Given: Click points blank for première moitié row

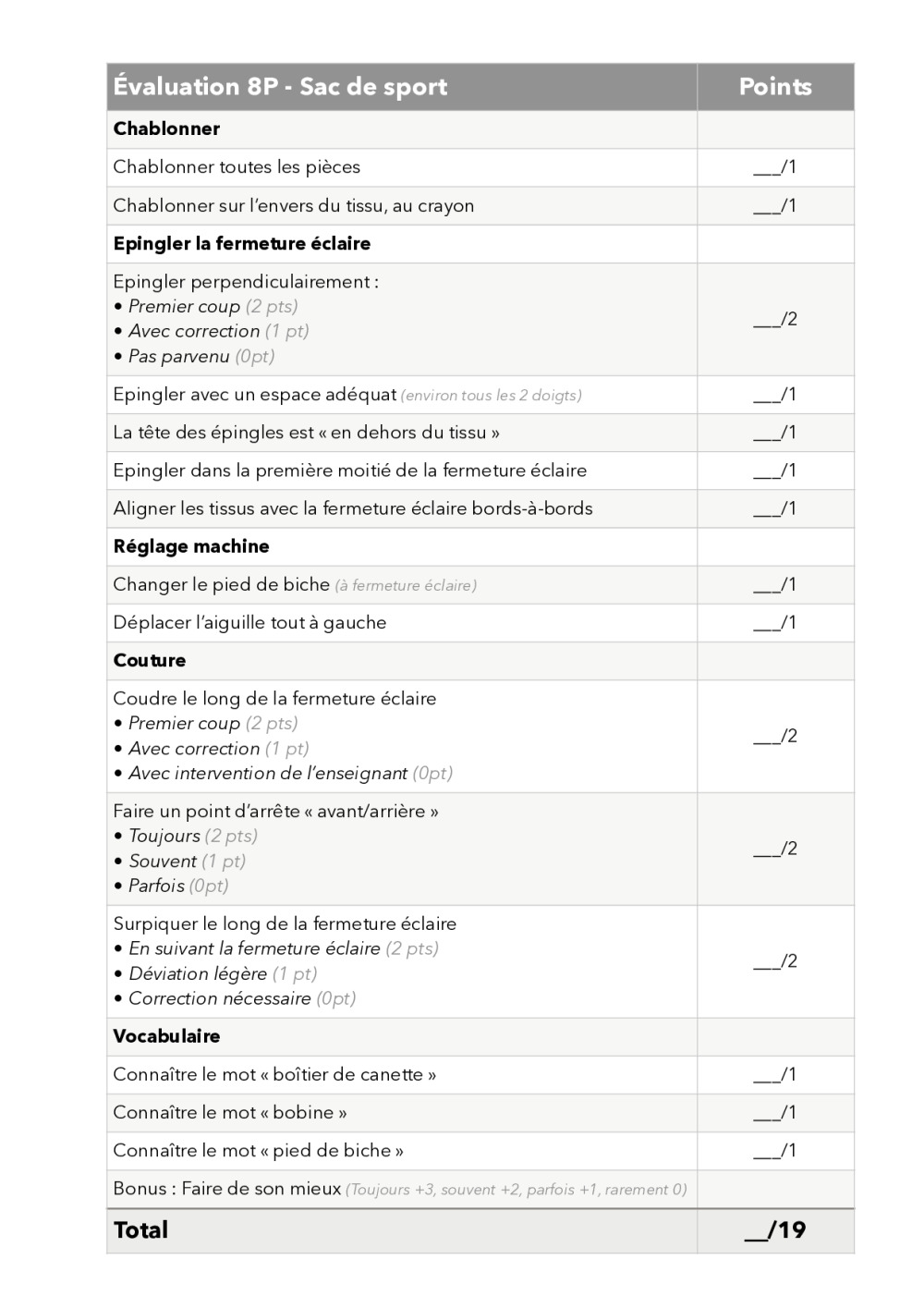Looking at the screenshot, I should click(775, 471).
